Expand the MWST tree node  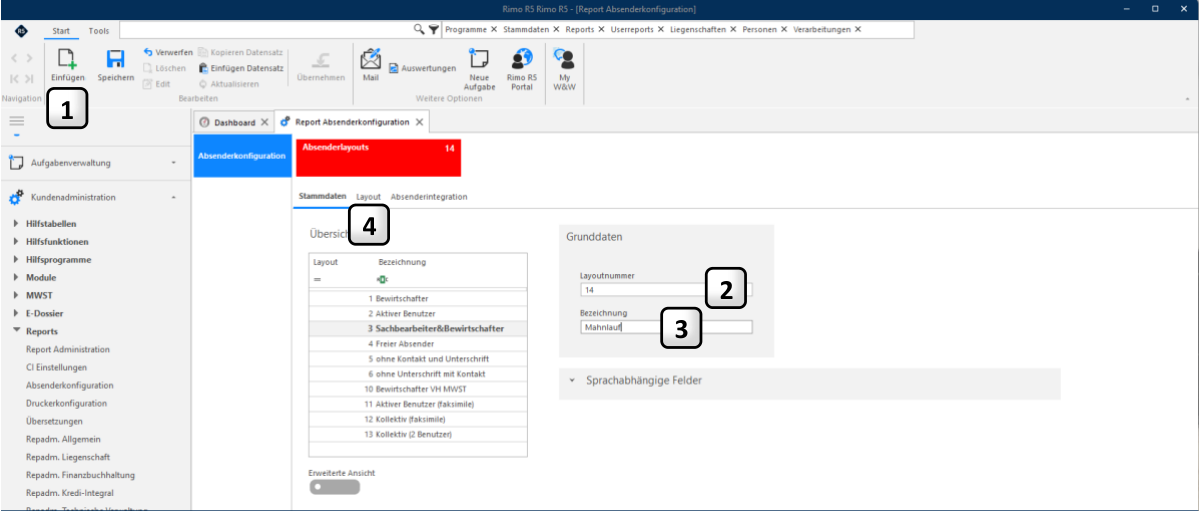point(16,295)
